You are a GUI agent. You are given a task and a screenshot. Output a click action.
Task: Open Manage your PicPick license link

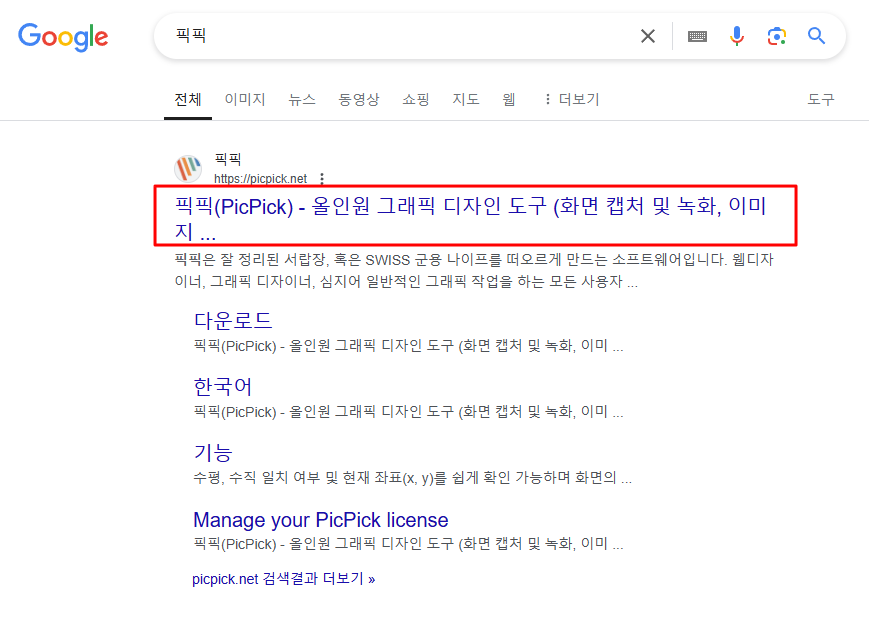321,520
